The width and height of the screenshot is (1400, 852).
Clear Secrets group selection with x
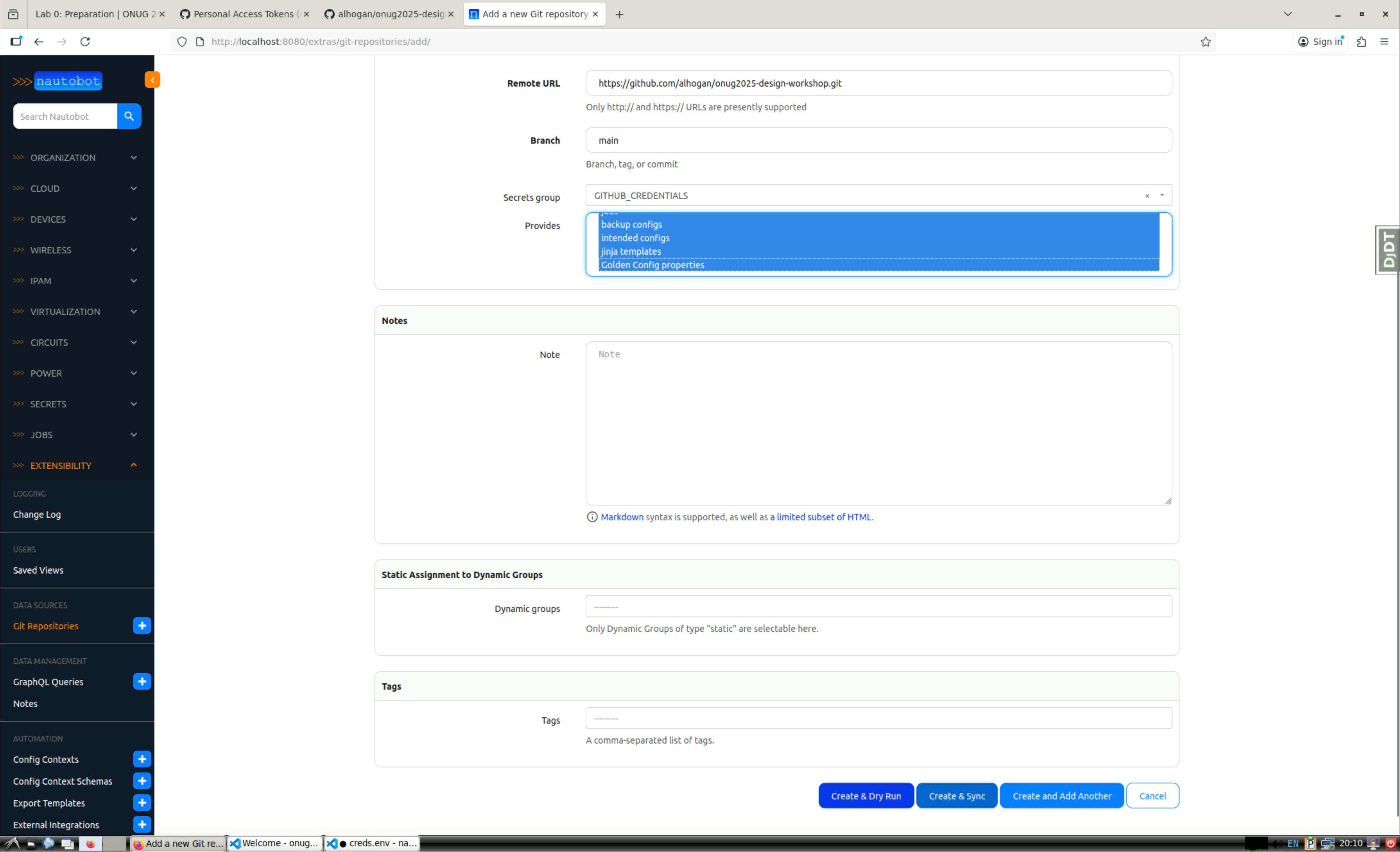(x=1146, y=195)
